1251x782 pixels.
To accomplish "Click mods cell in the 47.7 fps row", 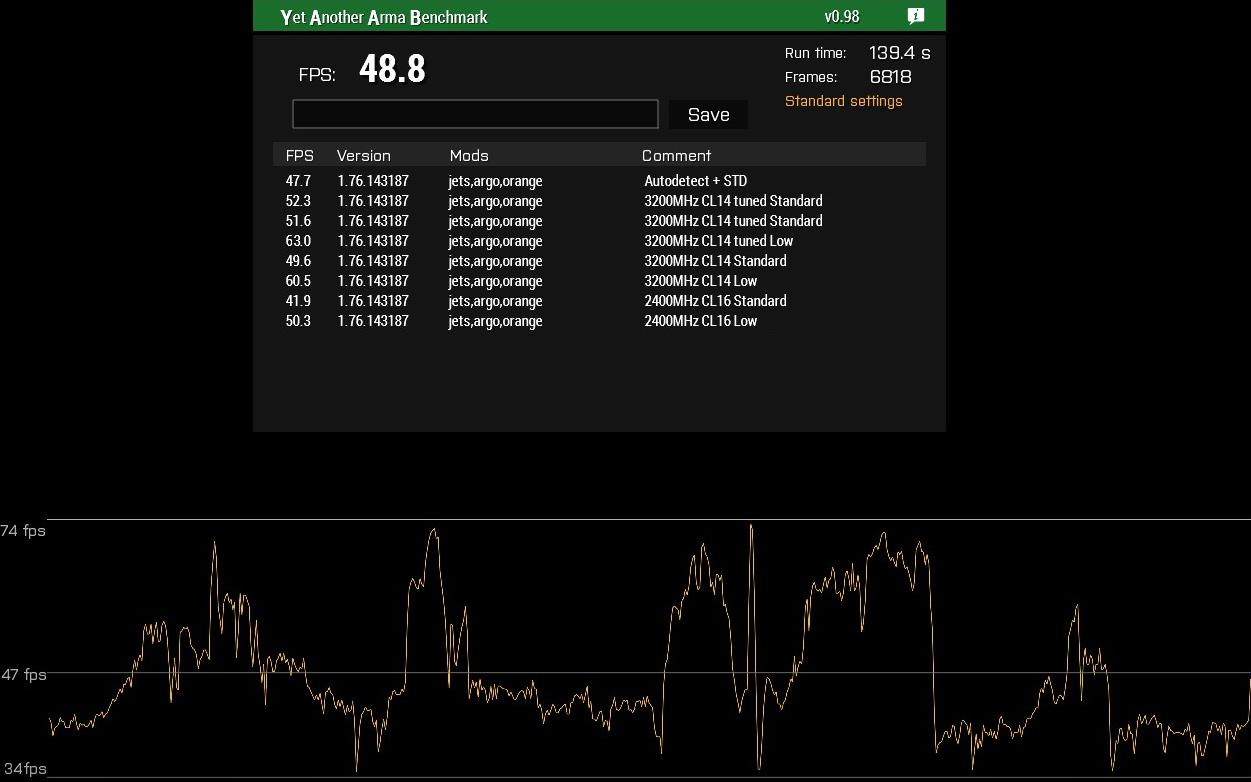I will coord(495,182).
